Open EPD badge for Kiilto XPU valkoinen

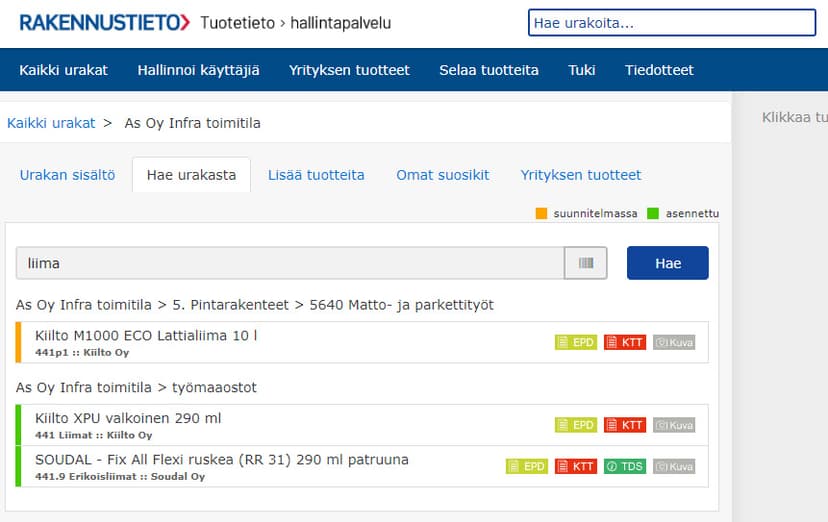click(x=576, y=425)
